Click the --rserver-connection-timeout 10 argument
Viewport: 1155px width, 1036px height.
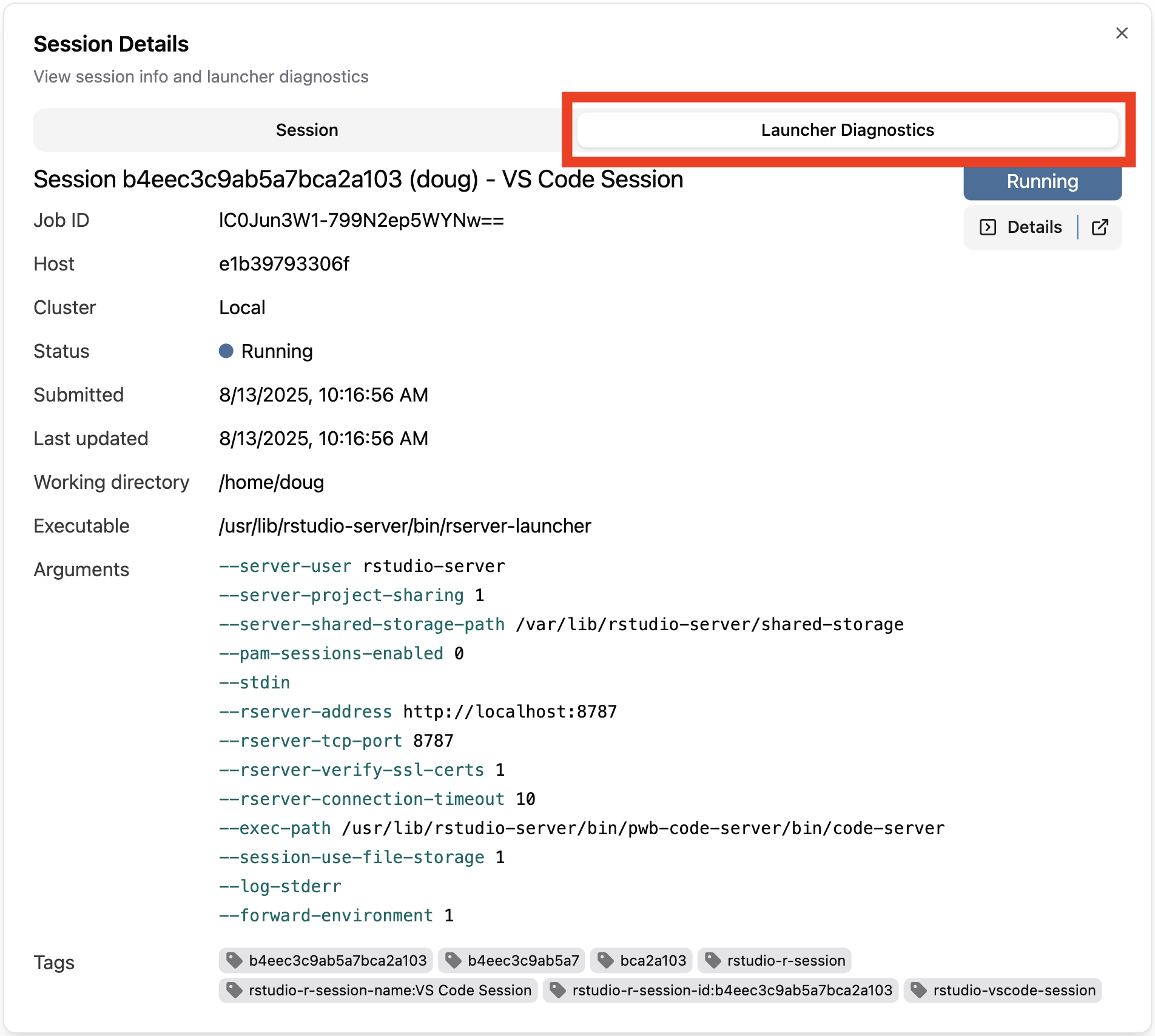click(x=377, y=799)
